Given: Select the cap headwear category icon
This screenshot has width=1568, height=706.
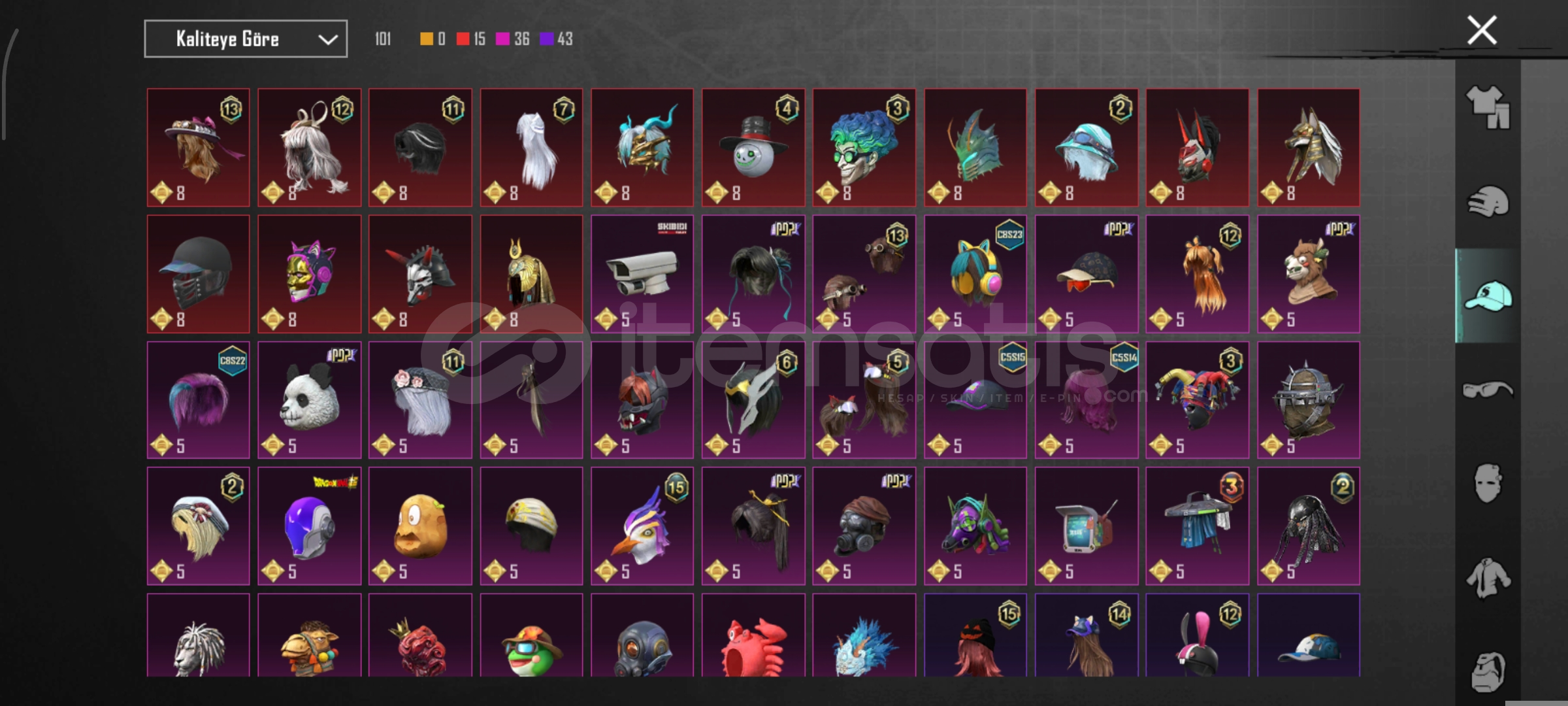Looking at the screenshot, I should (1488, 295).
